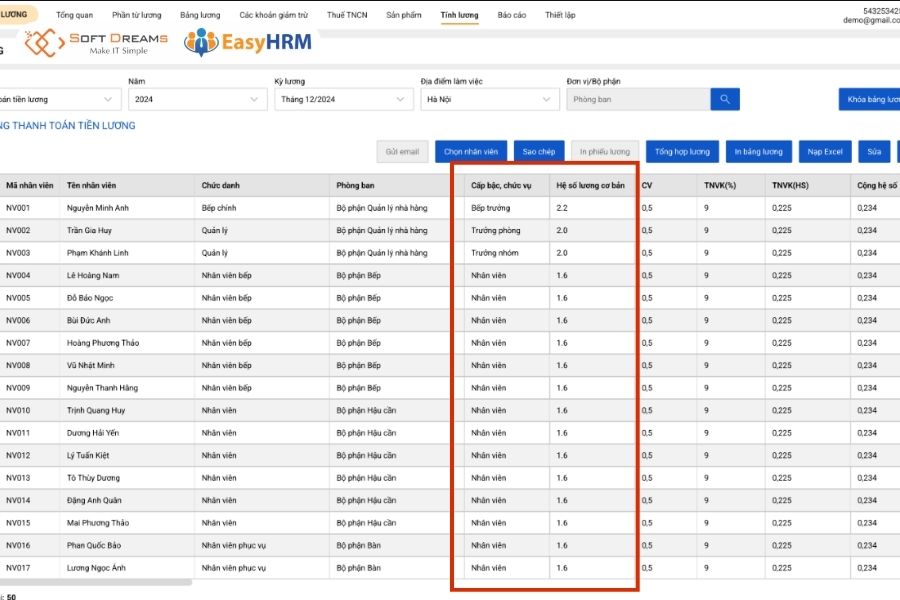The width and height of the screenshot is (900, 600).
Task: Click employee name Lương Ngọc Ánh
Action: pos(96,568)
